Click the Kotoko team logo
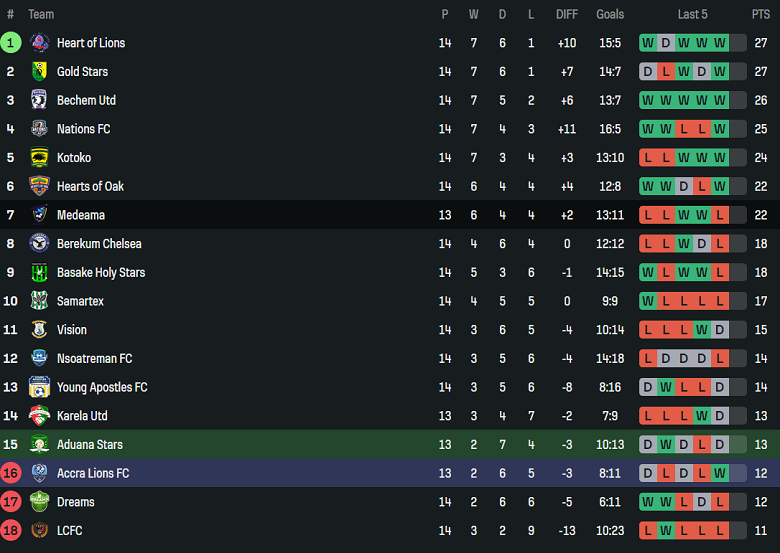This screenshot has height=553, width=780. click(39, 158)
